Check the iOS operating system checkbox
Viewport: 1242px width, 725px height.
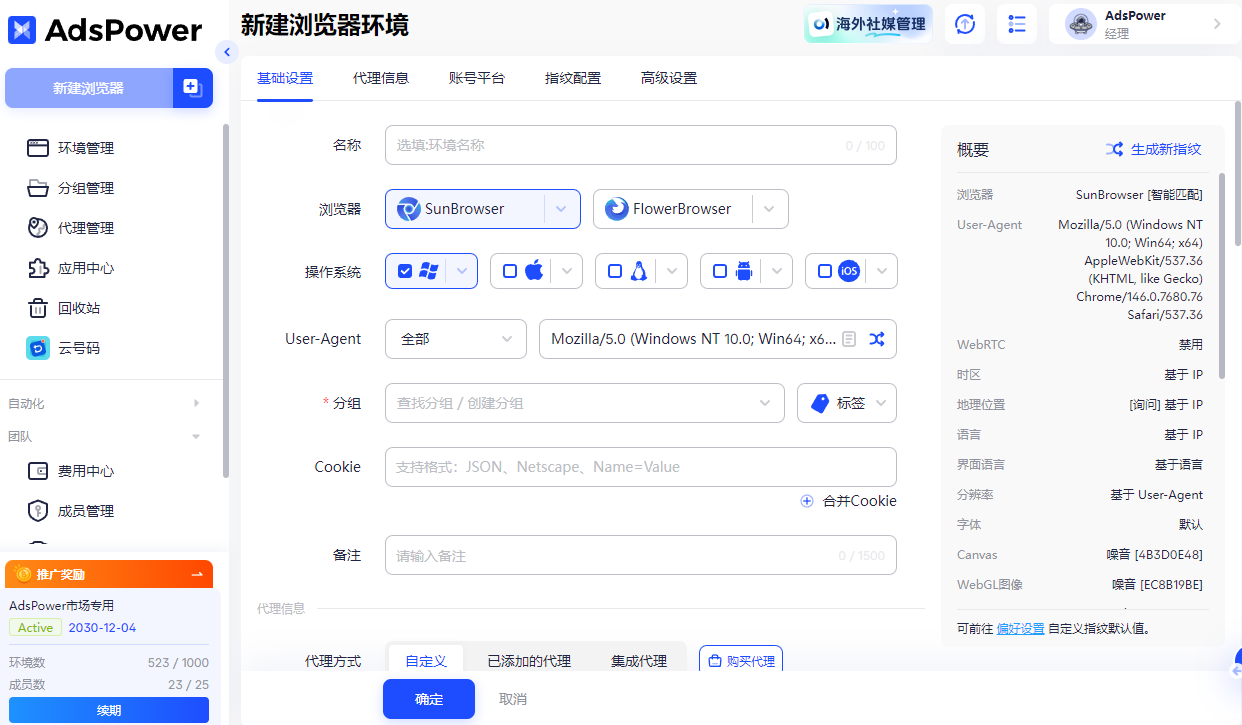822,270
